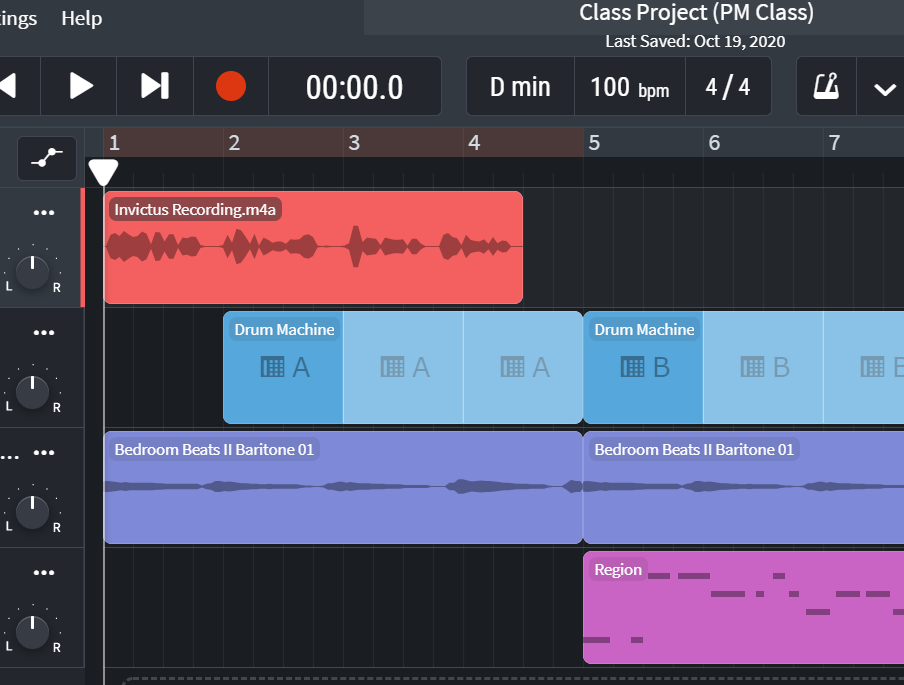Toggle the automation curve button

tap(46, 158)
